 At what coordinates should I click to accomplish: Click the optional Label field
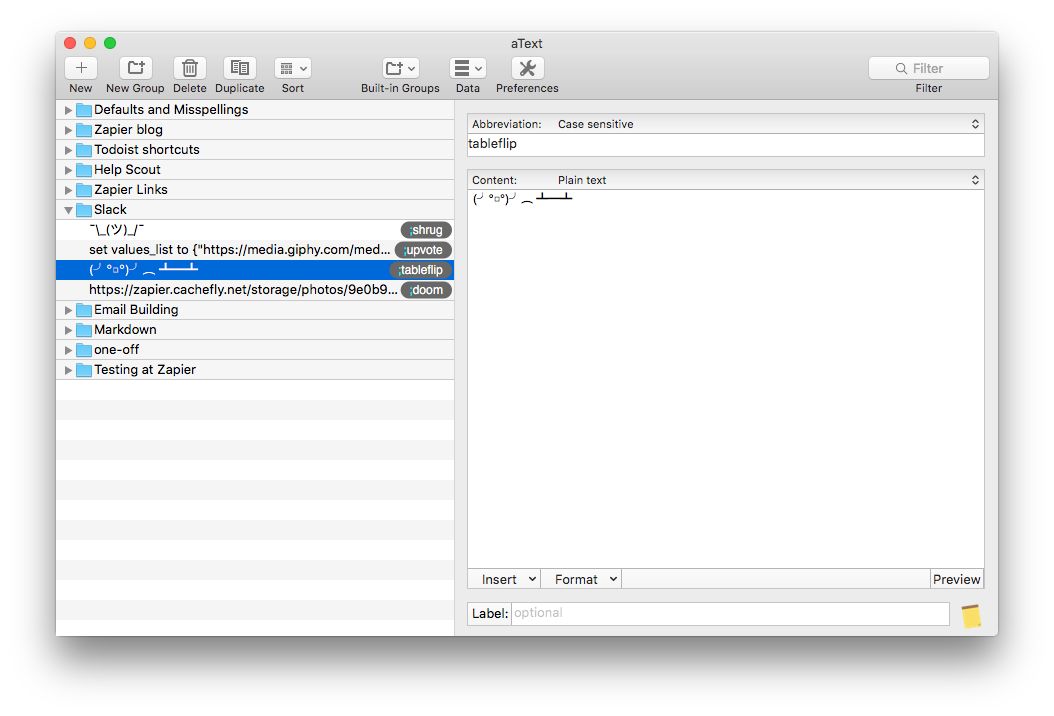coord(731,613)
